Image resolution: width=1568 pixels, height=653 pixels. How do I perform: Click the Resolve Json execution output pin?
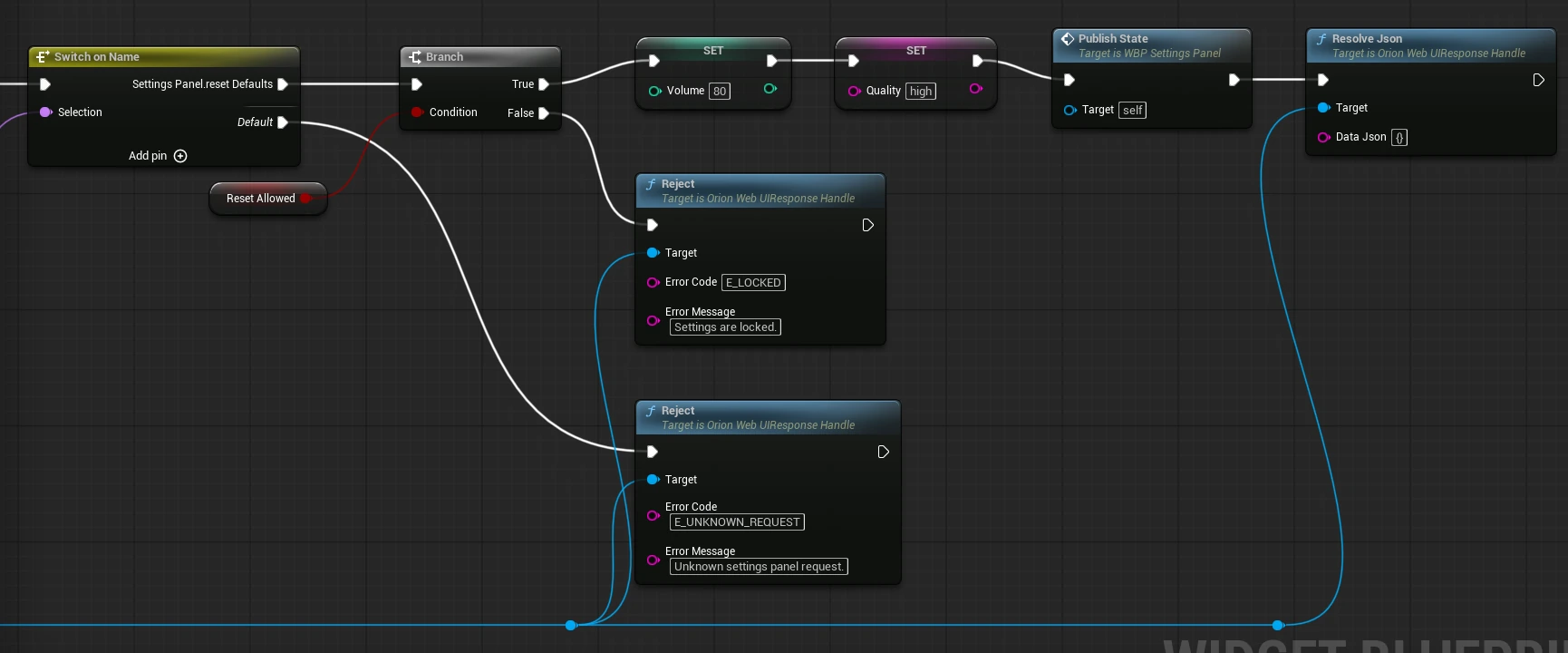1538,80
